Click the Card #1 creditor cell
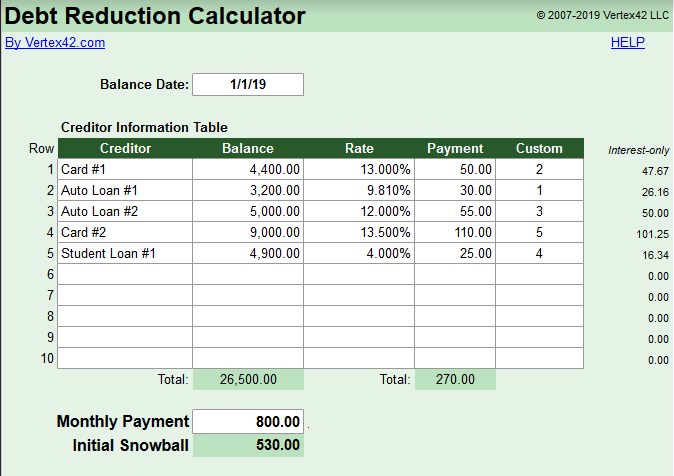The width and height of the screenshot is (674, 476). coord(124,170)
